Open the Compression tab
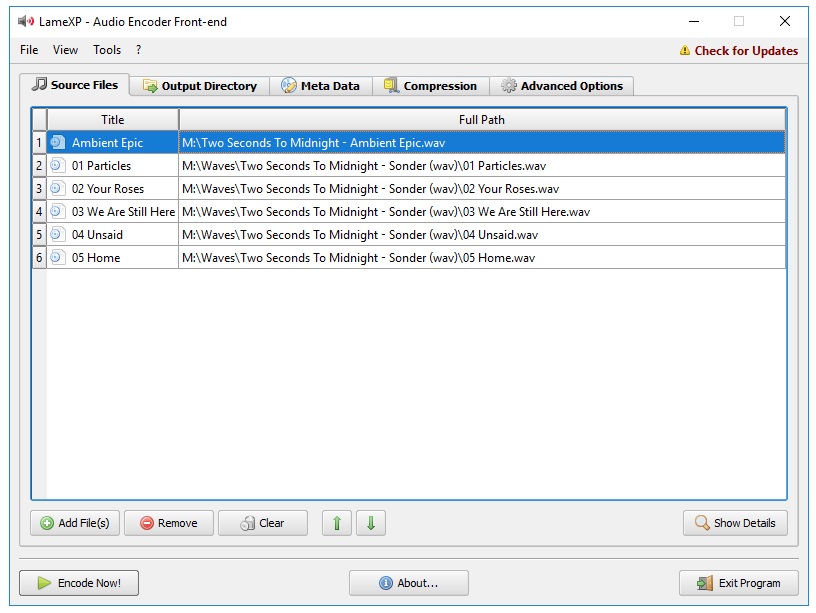This screenshot has width=816, height=613. [431, 86]
